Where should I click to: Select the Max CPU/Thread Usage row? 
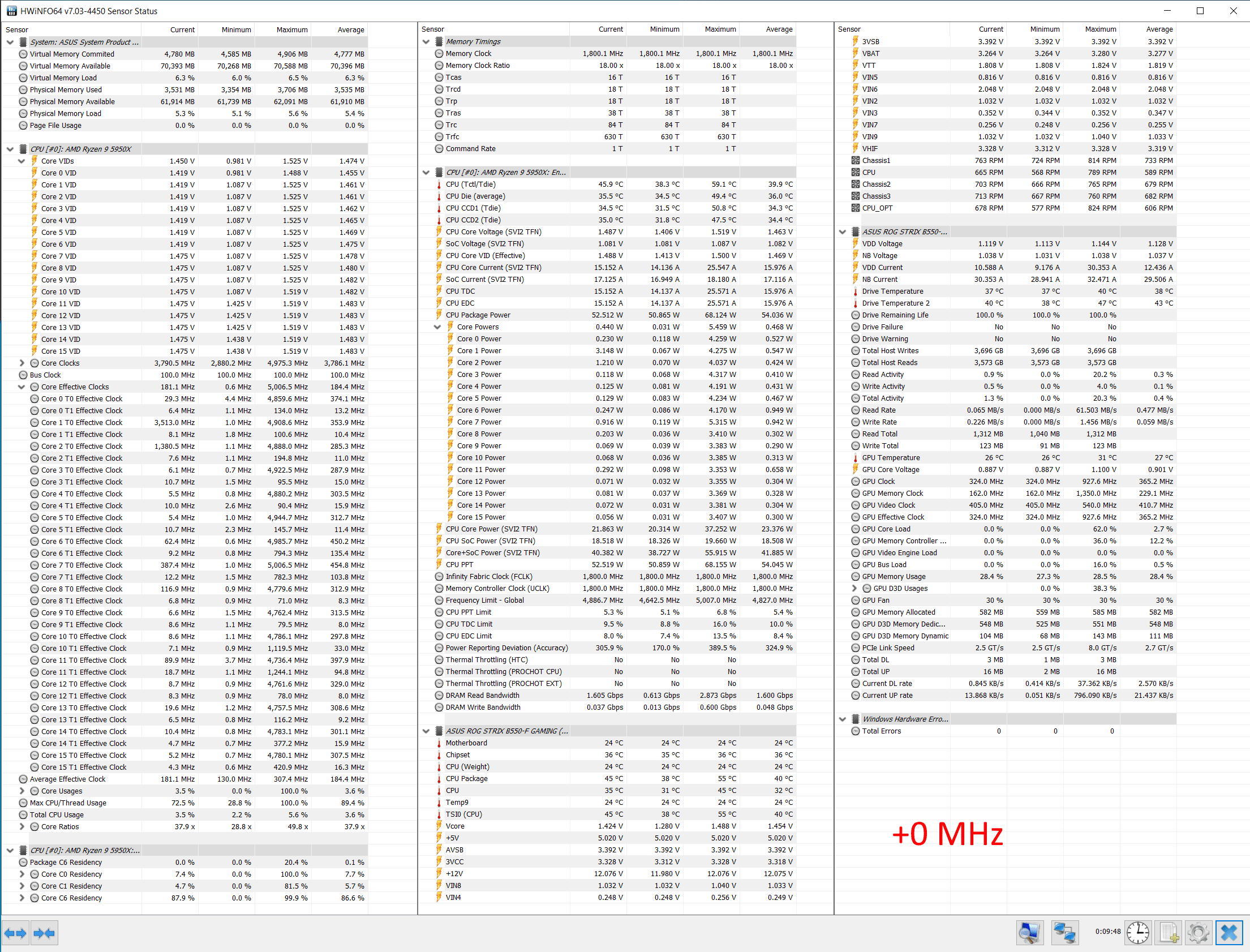pyautogui.click(x=184, y=803)
